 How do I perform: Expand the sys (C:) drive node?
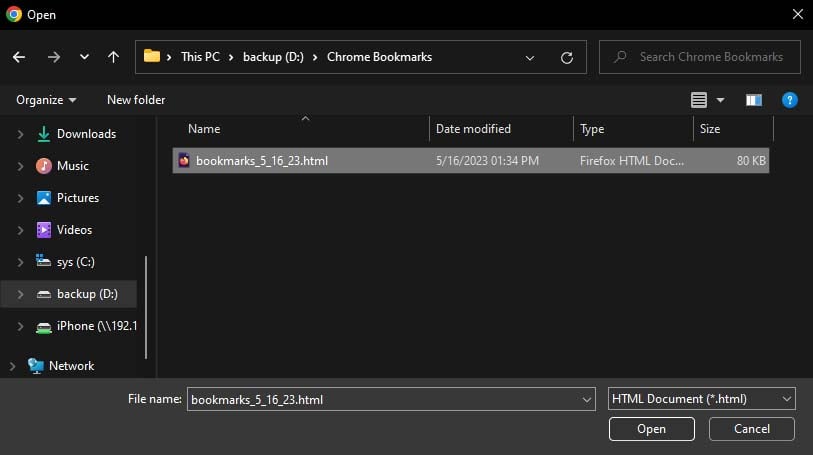pyautogui.click(x=20, y=262)
